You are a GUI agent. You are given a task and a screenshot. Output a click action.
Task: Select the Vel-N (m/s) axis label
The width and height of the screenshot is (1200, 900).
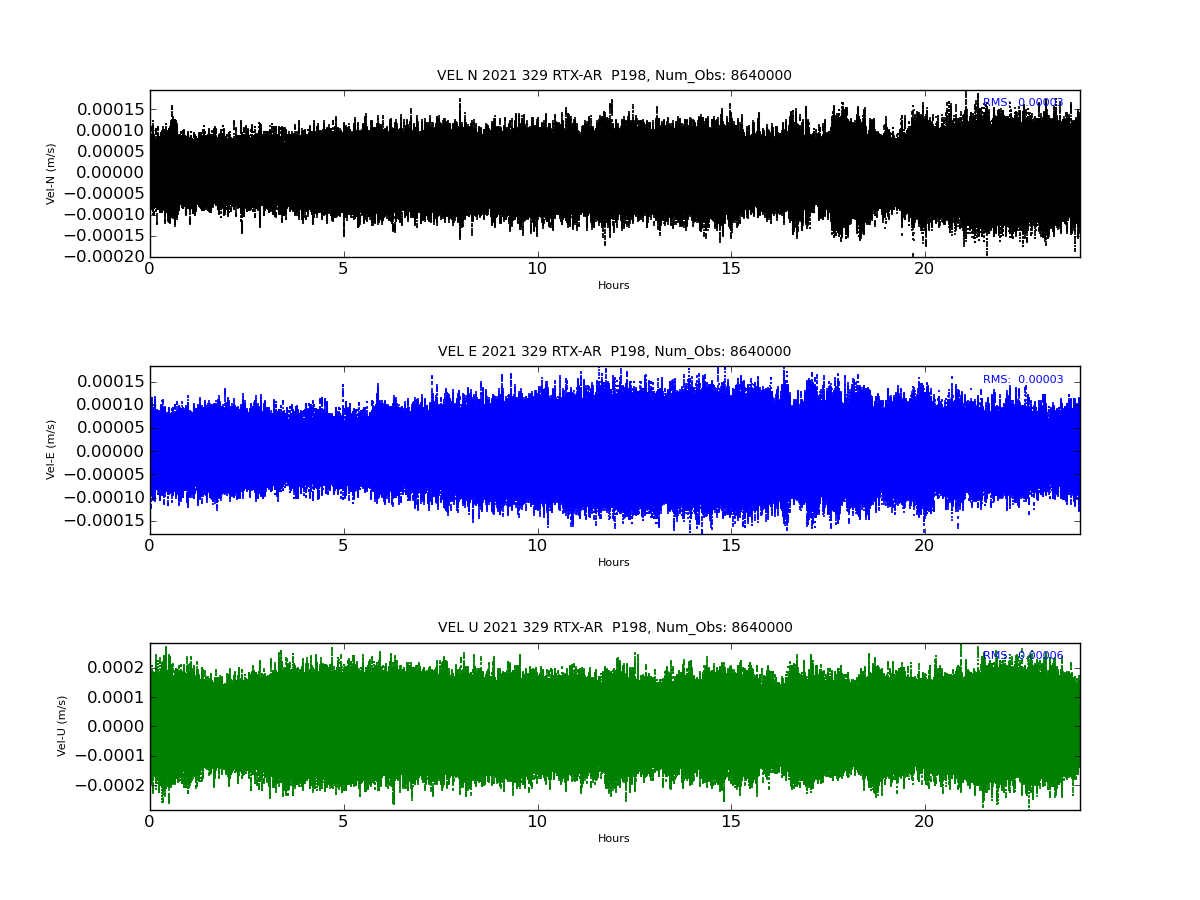[51, 174]
